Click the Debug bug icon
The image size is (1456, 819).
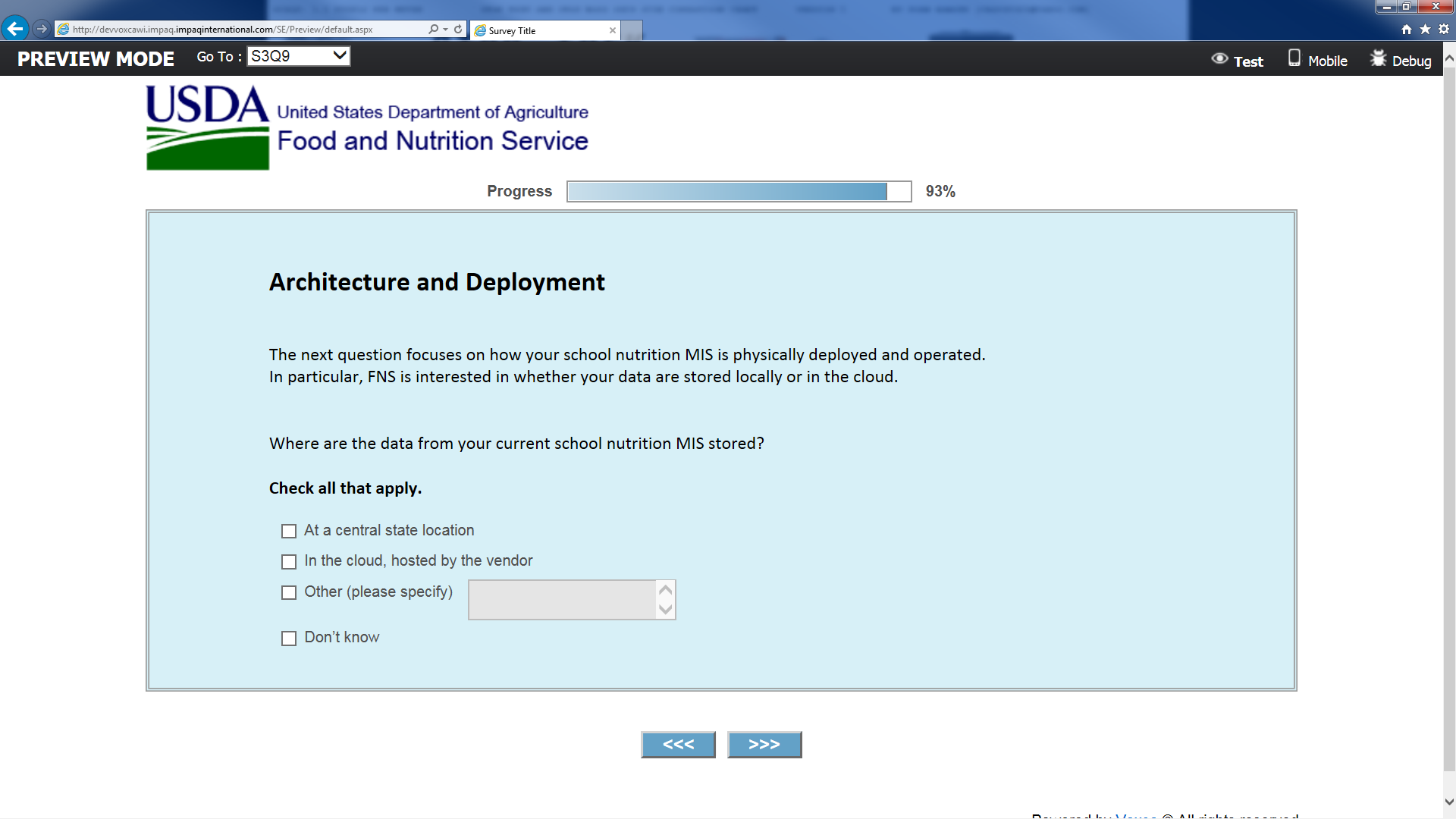point(1378,59)
